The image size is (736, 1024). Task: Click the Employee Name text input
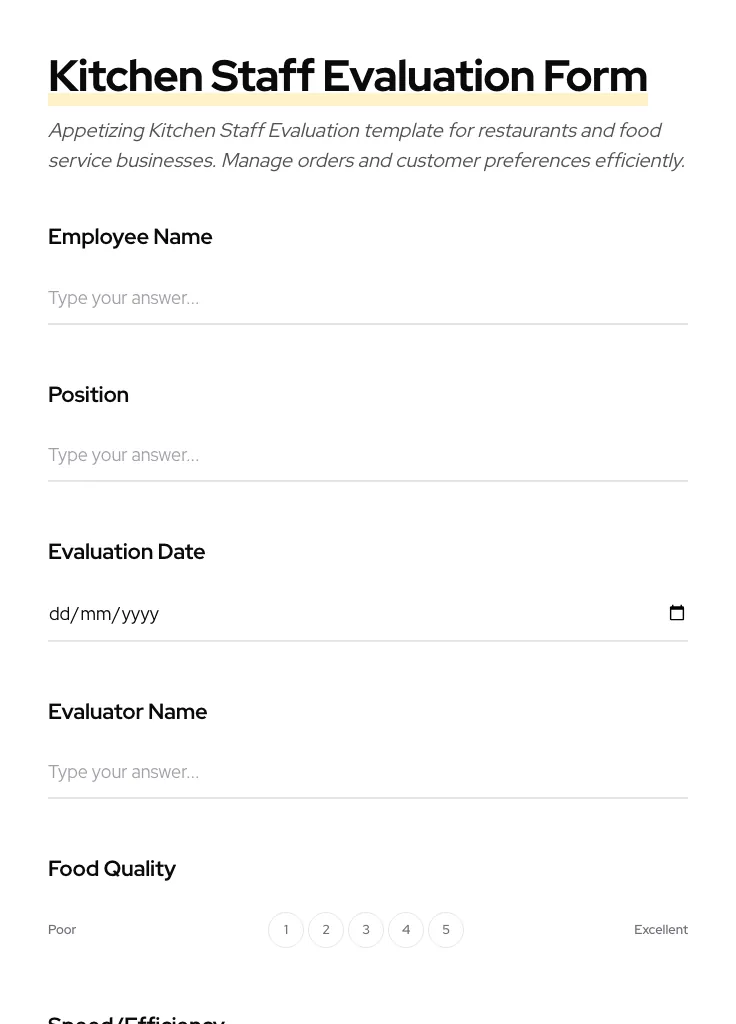point(368,298)
